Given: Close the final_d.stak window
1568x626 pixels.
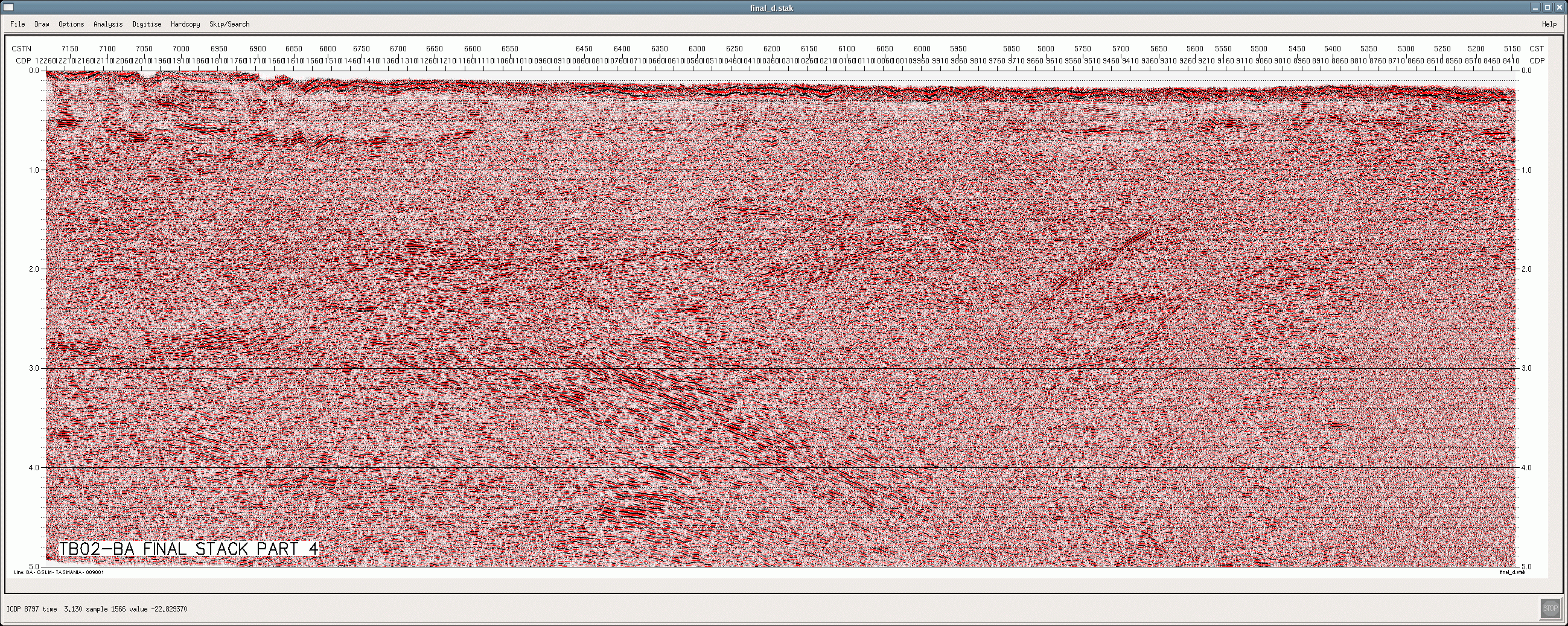Looking at the screenshot, I should pos(1559,7).
